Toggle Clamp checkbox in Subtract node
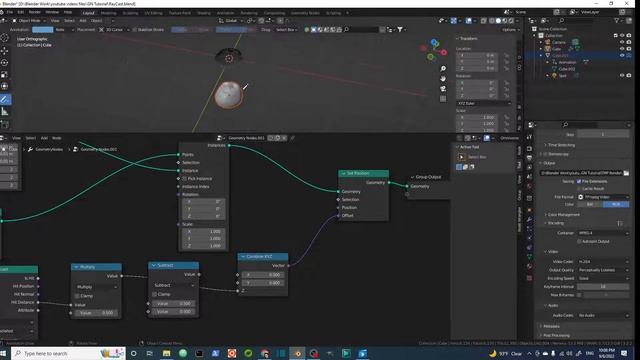Viewport: 640px width, 360px height. (x=154, y=294)
